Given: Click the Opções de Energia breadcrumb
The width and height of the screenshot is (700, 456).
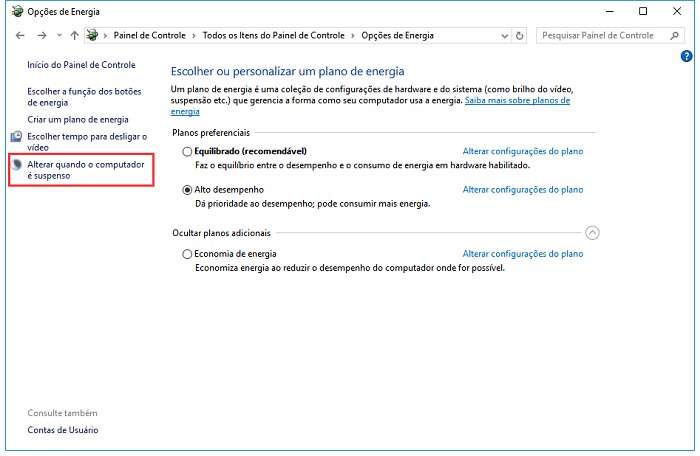Looking at the screenshot, I should [x=397, y=35].
